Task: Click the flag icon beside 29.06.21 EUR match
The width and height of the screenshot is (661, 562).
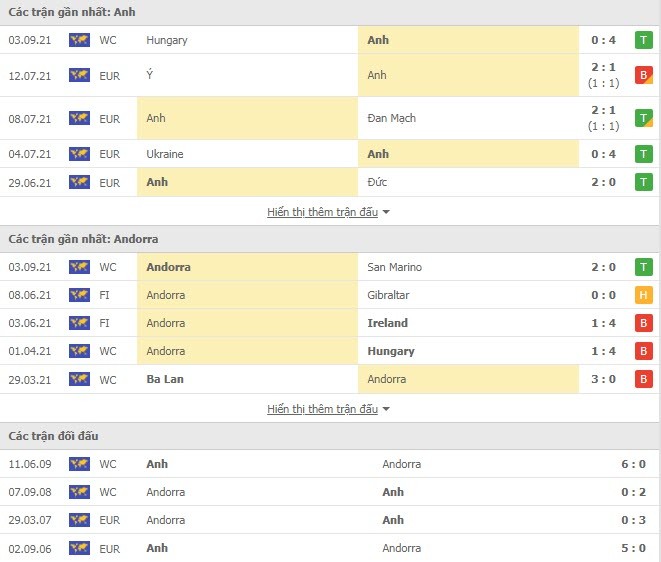Action: (x=79, y=182)
